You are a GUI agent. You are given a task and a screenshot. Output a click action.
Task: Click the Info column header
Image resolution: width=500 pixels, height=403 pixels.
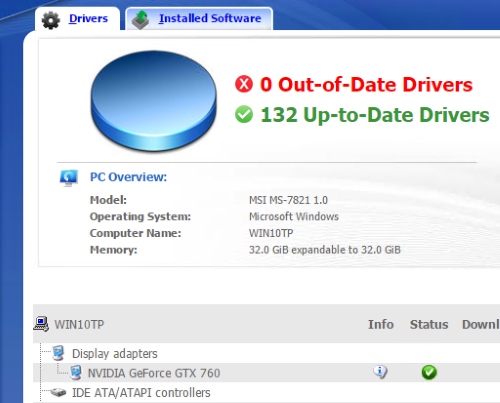click(381, 324)
